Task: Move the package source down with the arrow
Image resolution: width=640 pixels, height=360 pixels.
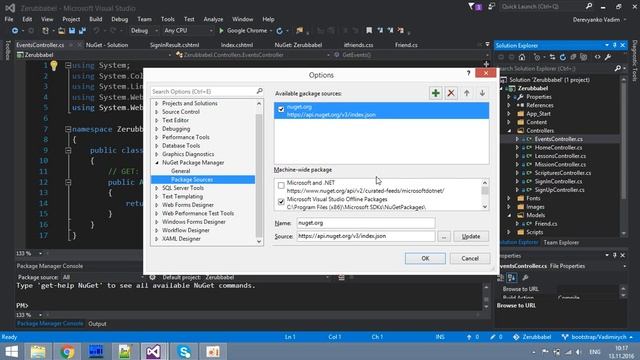Action: tap(482, 93)
